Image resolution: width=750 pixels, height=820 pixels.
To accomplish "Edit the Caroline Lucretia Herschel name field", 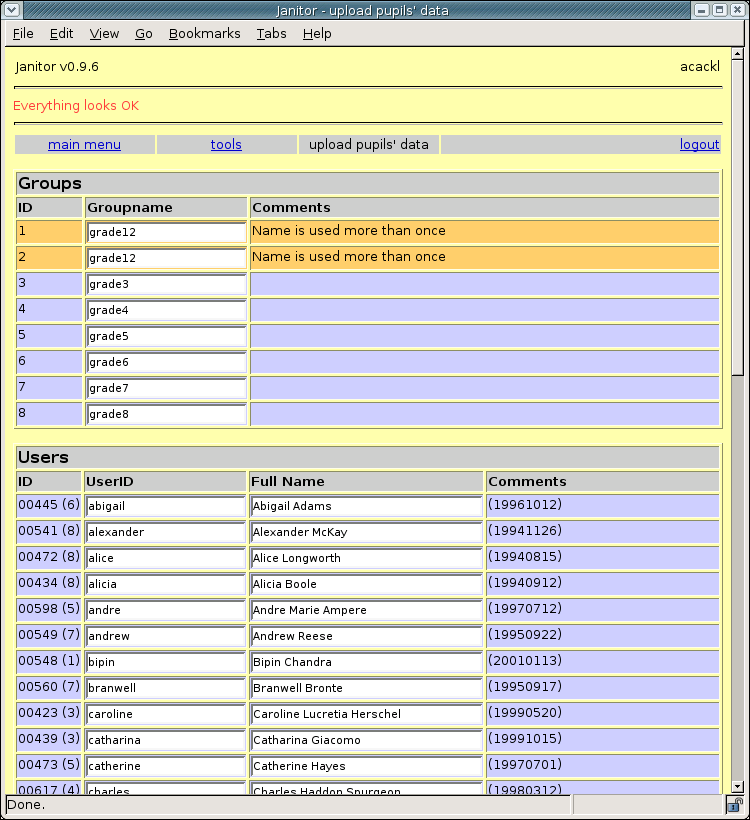I will pos(366,714).
